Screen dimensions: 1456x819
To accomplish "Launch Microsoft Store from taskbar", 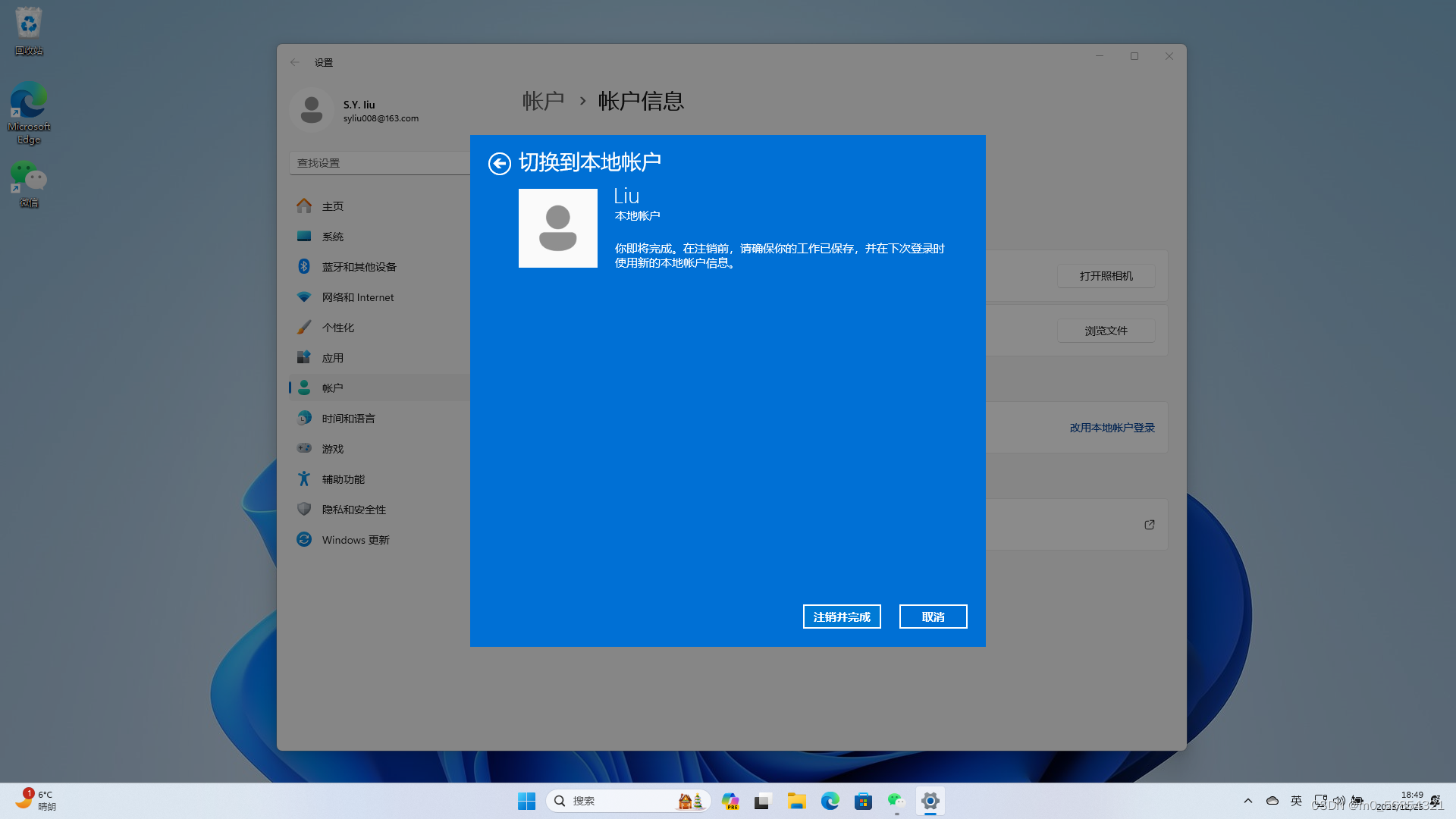I will 864,800.
